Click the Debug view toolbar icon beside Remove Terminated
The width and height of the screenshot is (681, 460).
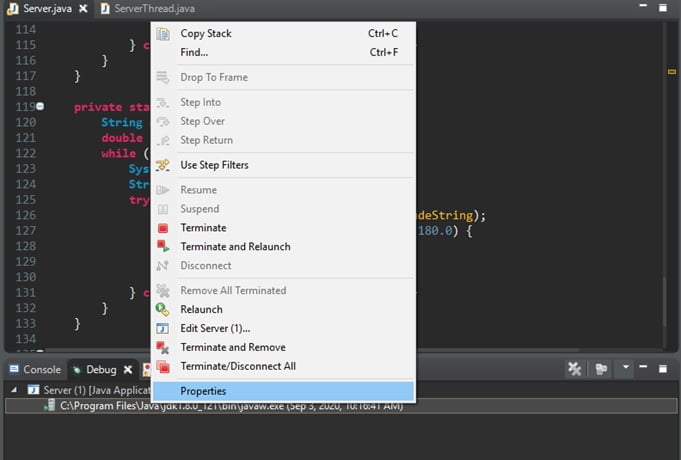(x=602, y=369)
